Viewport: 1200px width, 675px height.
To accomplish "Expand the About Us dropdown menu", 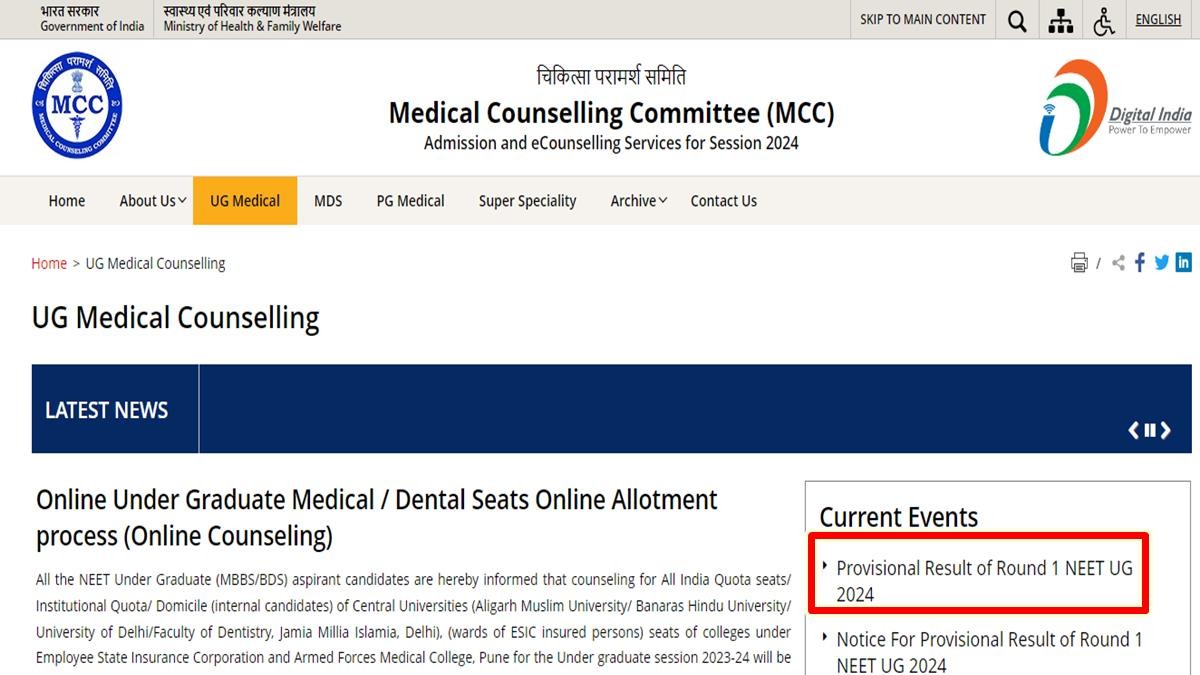I will (x=153, y=201).
